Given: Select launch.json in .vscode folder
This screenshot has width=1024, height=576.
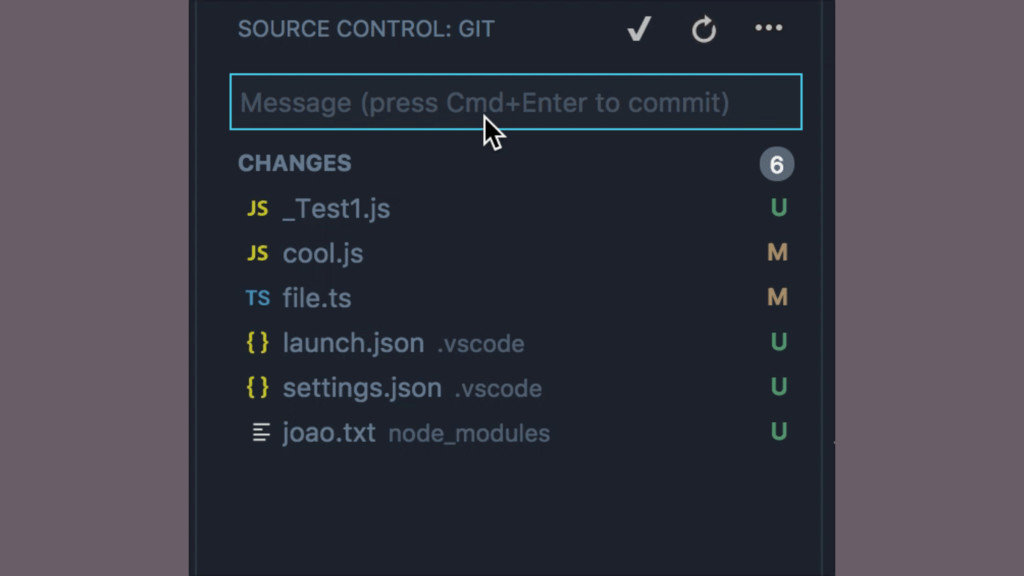Looking at the screenshot, I should [515, 343].
